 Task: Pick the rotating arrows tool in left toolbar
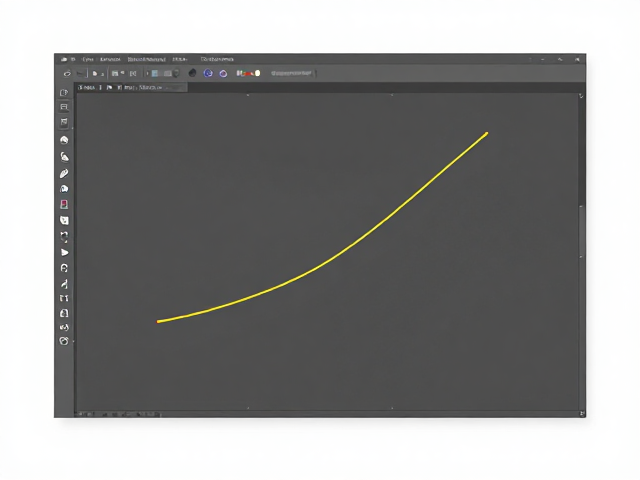click(x=64, y=236)
